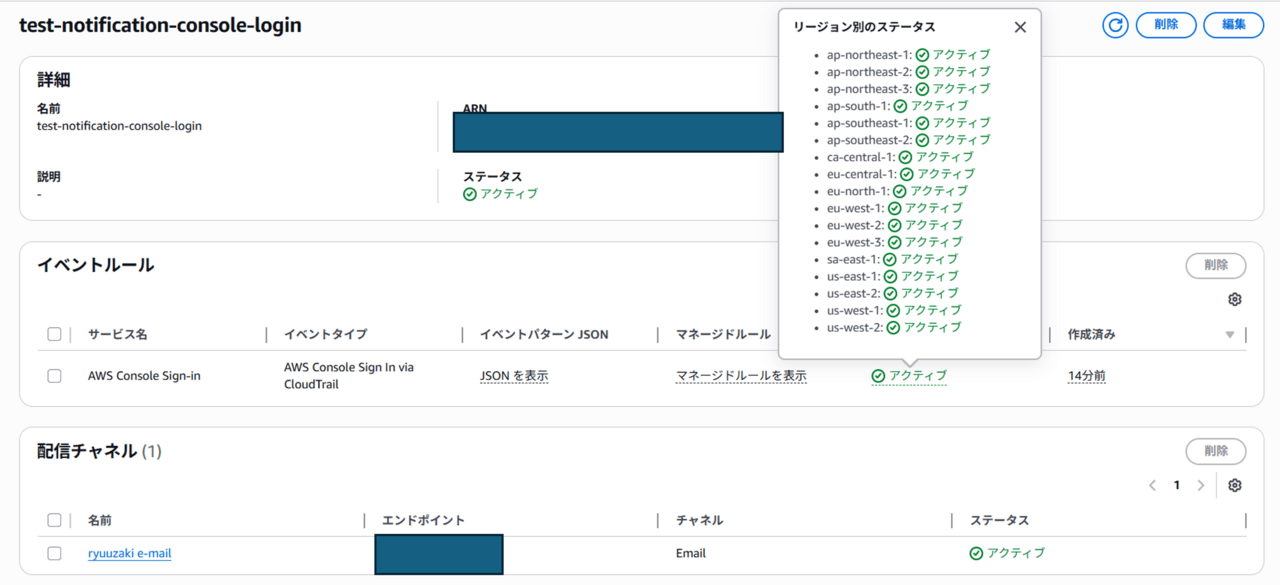The image size is (1280, 585).
Task: Click マネージドルールを表示 link
Action: click(741, 376)
